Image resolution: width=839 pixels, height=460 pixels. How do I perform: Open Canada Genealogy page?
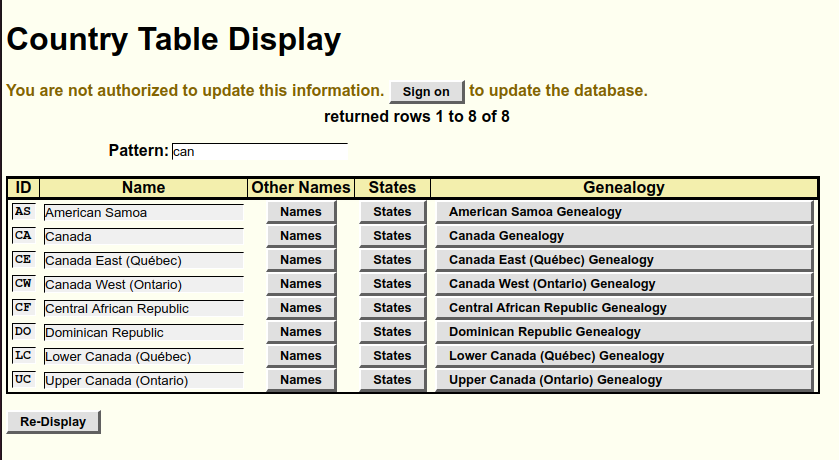(x=624, y=236)
